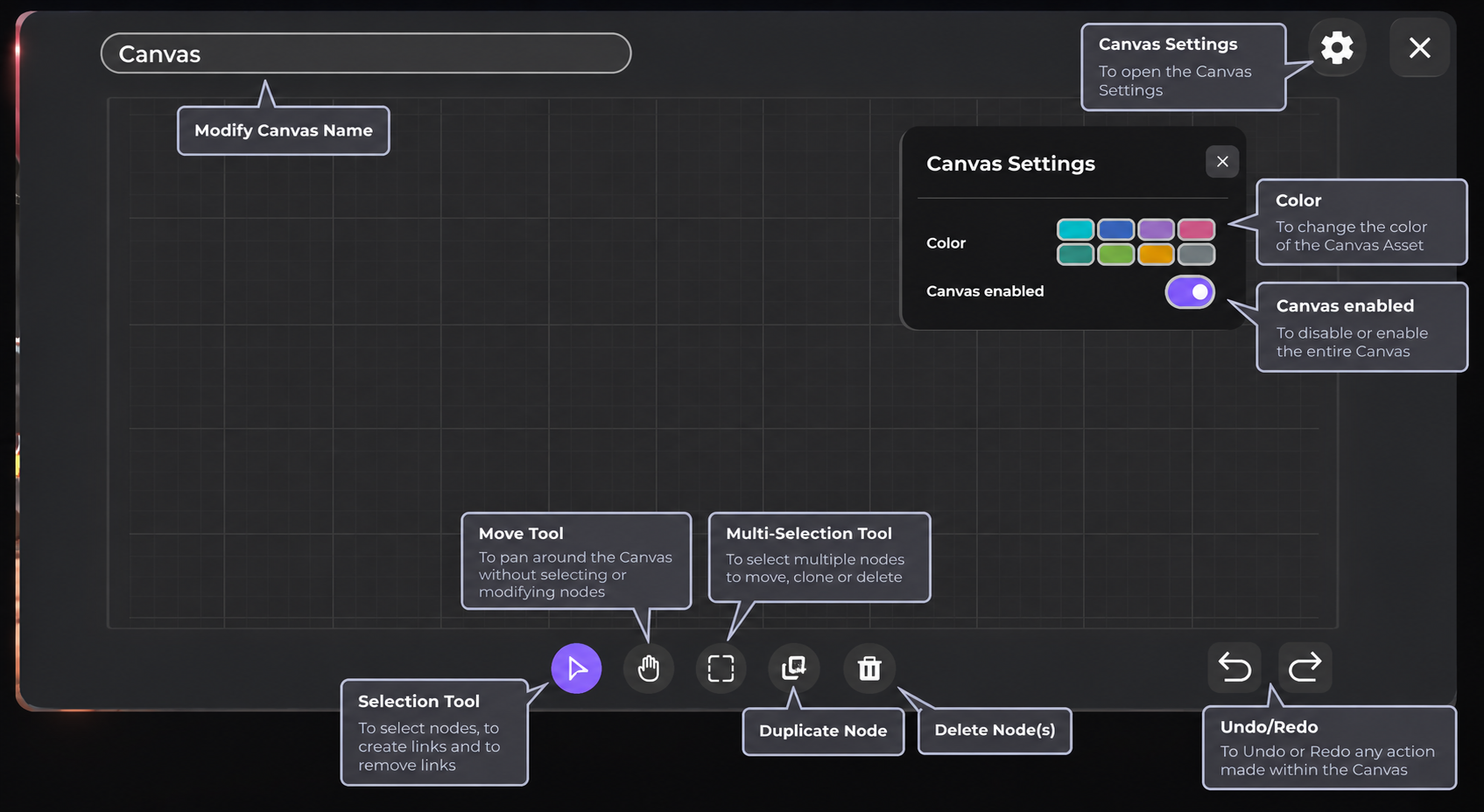Pick the pink color swatch

1196,229
